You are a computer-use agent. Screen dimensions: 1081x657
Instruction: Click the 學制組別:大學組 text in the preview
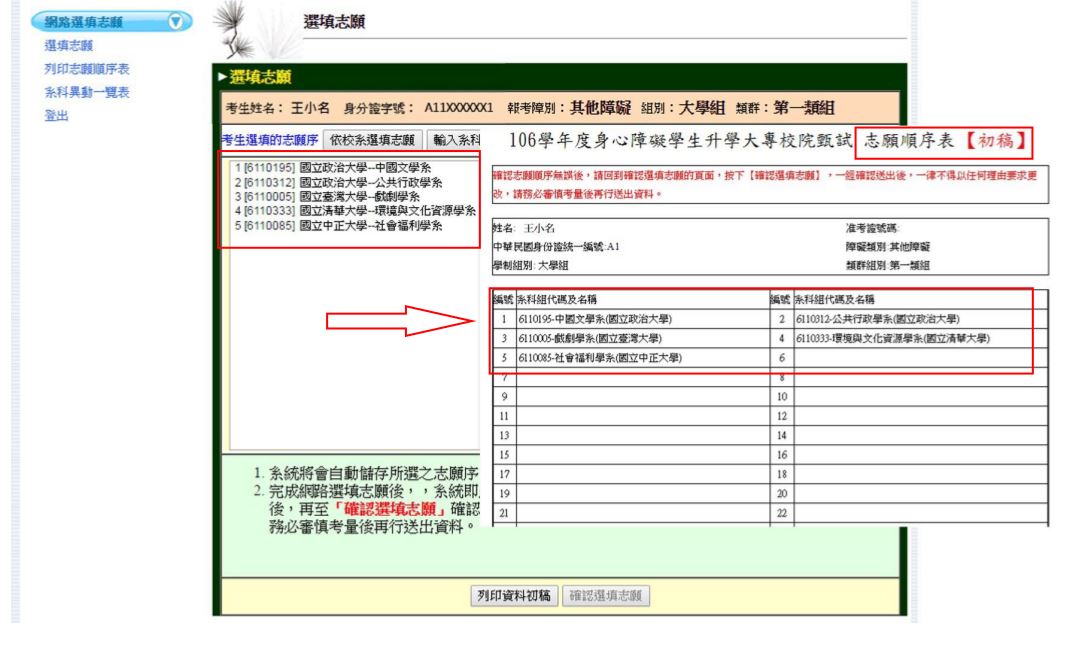(x=531, y=265)
